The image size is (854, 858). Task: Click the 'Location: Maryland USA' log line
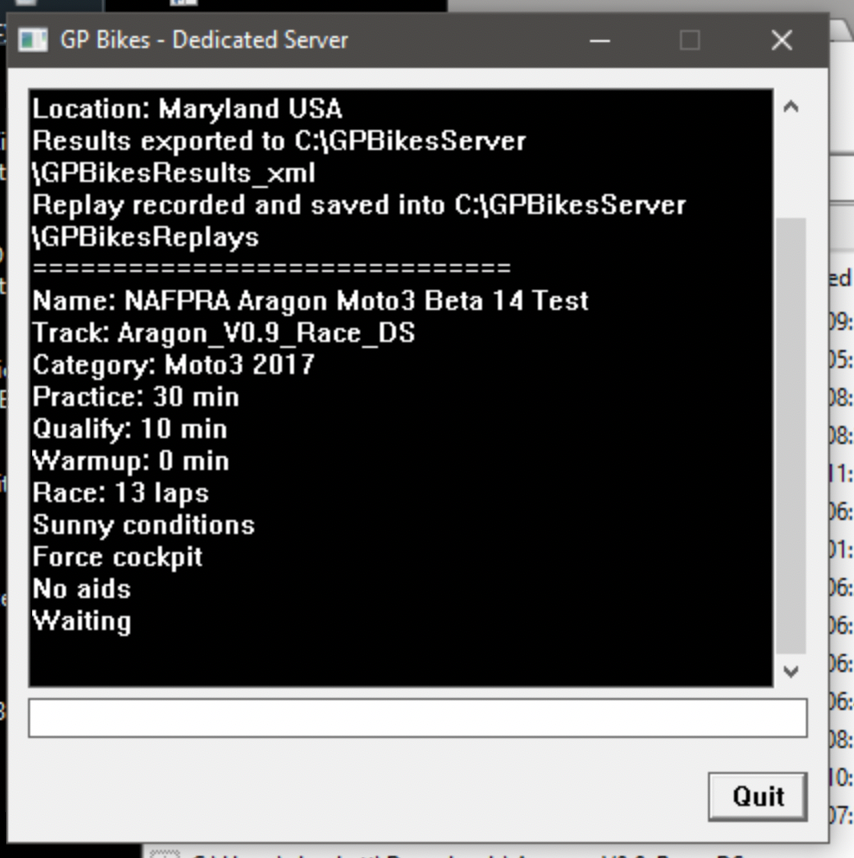[x=187, y=109]
